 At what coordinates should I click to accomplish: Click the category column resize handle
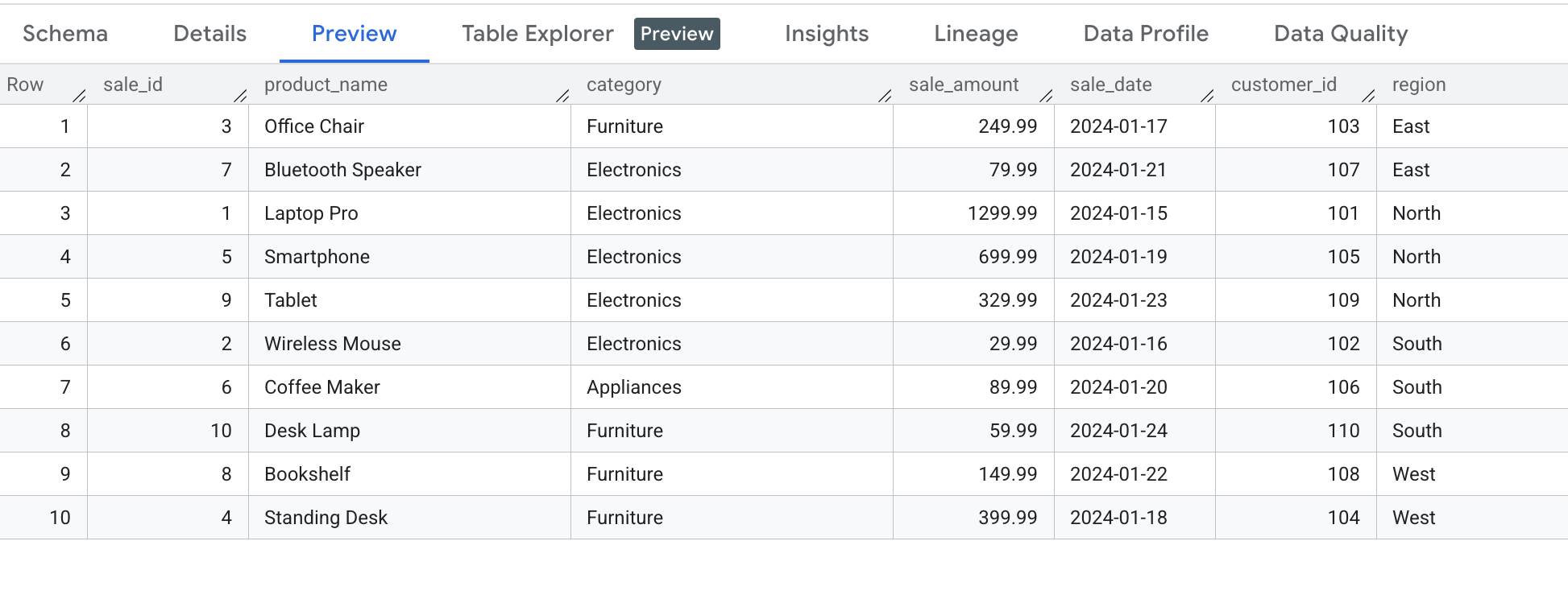click(x=885, y=96)
